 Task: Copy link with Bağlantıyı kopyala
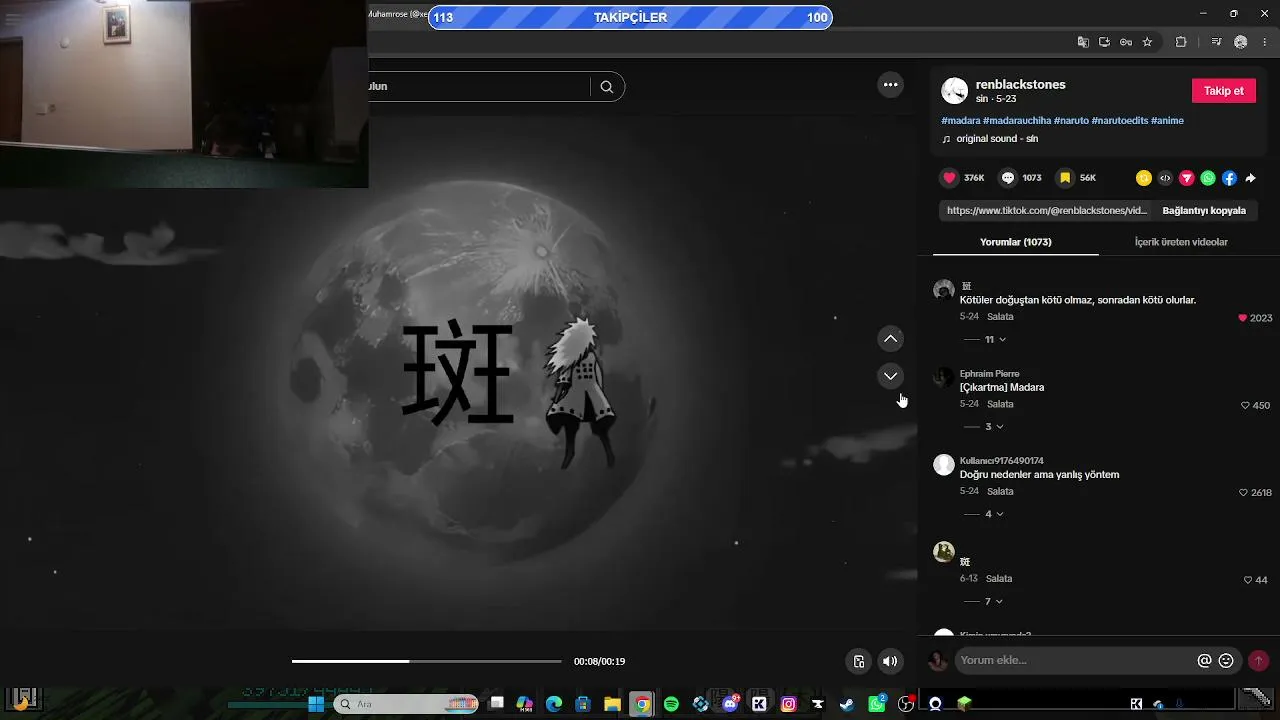1204,211
